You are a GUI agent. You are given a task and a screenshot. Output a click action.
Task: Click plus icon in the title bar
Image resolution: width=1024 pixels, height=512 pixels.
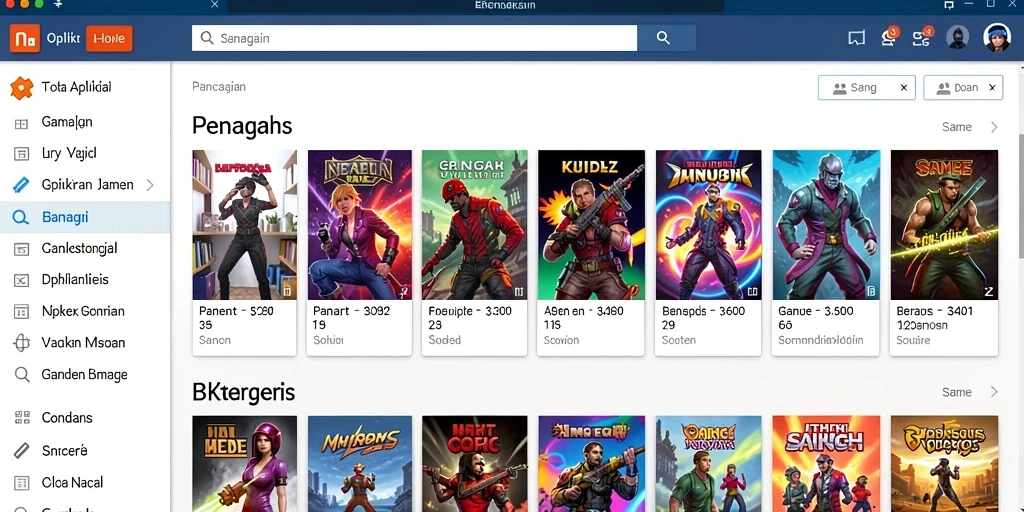pos(58,5)
